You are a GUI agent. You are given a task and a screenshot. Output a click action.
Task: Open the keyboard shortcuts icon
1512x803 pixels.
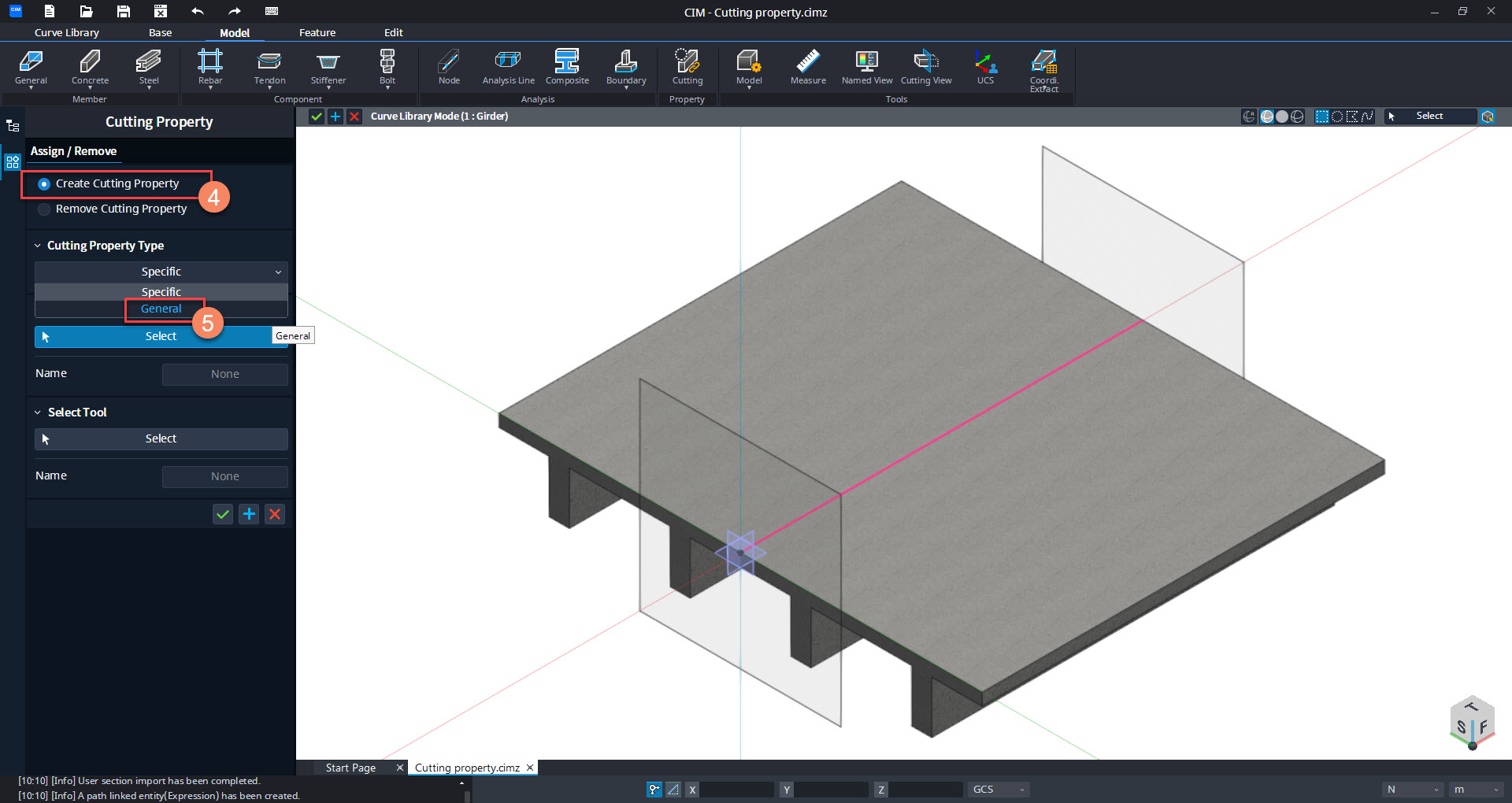point(272,11)
